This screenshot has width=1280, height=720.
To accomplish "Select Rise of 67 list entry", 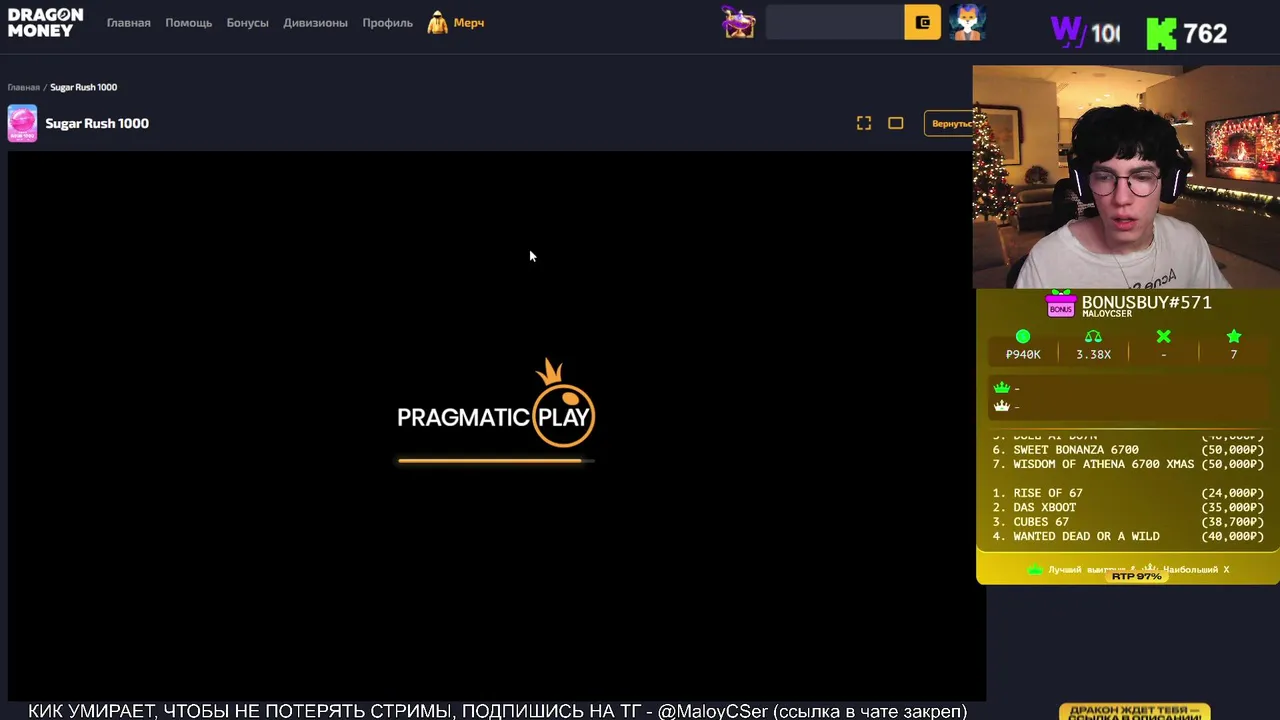I will pyautogui.click(x=1128, y=493).
